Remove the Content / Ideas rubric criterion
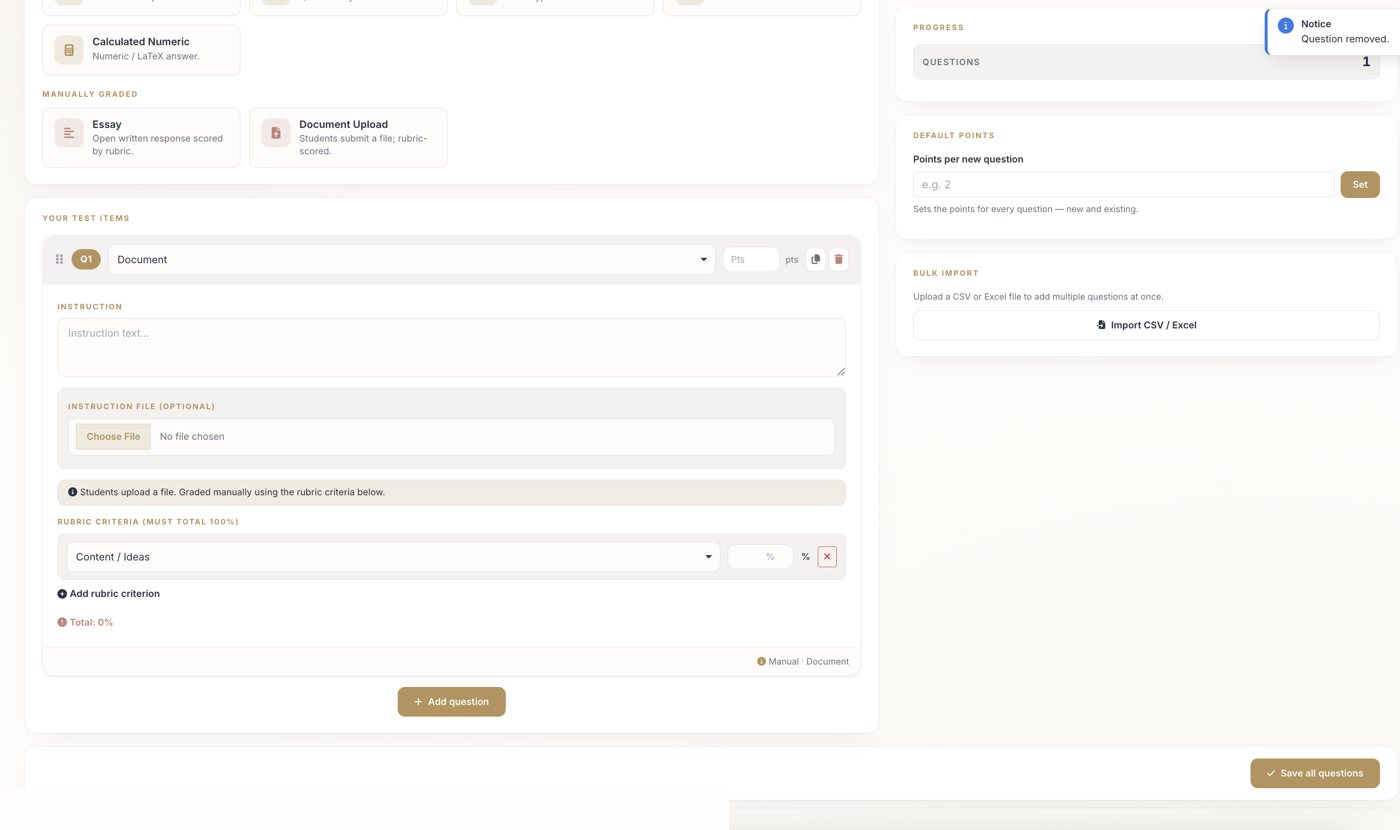This screenshot has width=1400, height=830. pos(827,557)
